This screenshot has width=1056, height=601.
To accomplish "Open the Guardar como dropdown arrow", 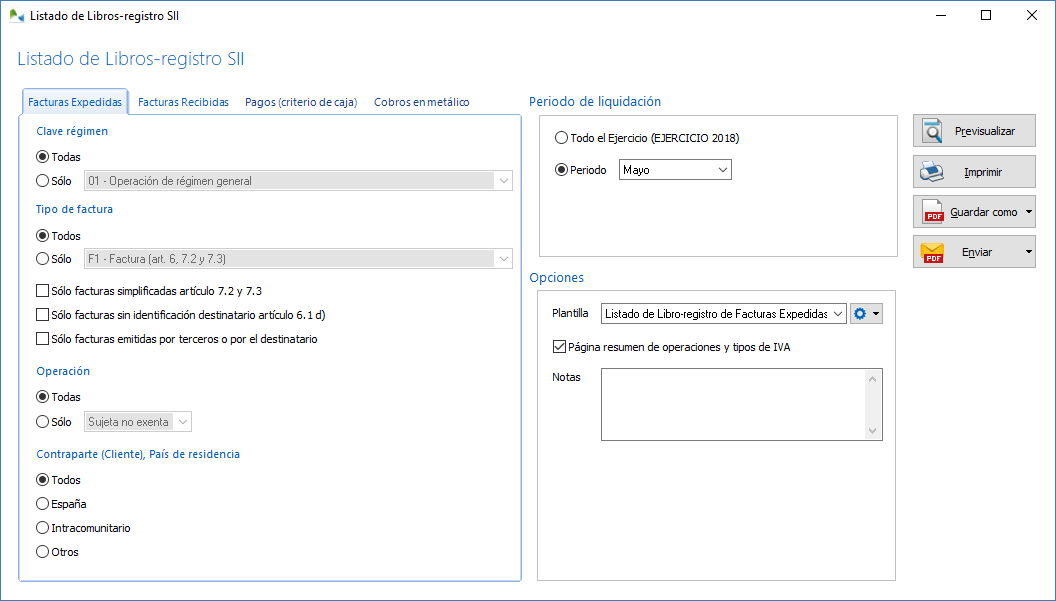I will (x=1029, y=212).
